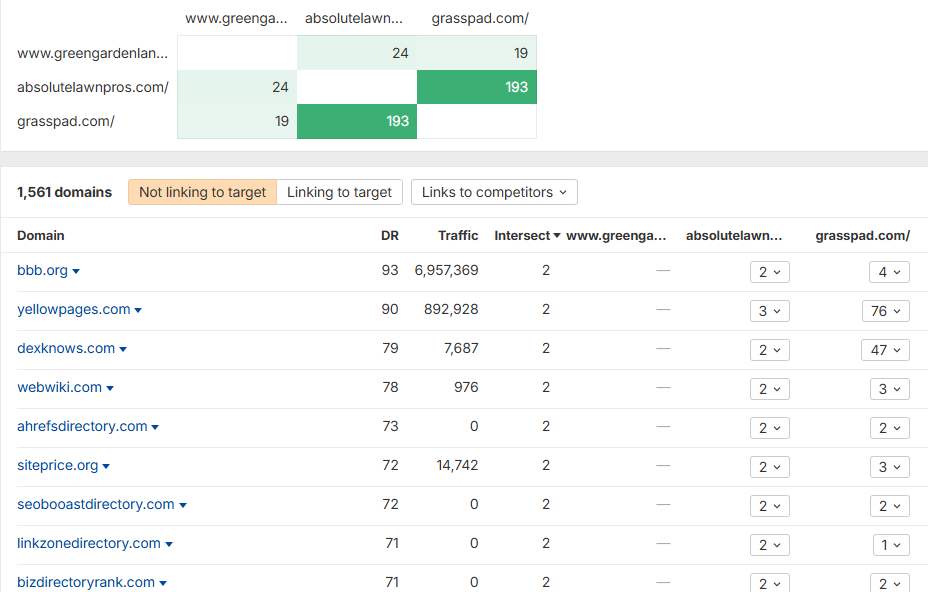Click the caret icon beside dexknows.com
This screenshot has height=592, width=928.
[123, 349]
